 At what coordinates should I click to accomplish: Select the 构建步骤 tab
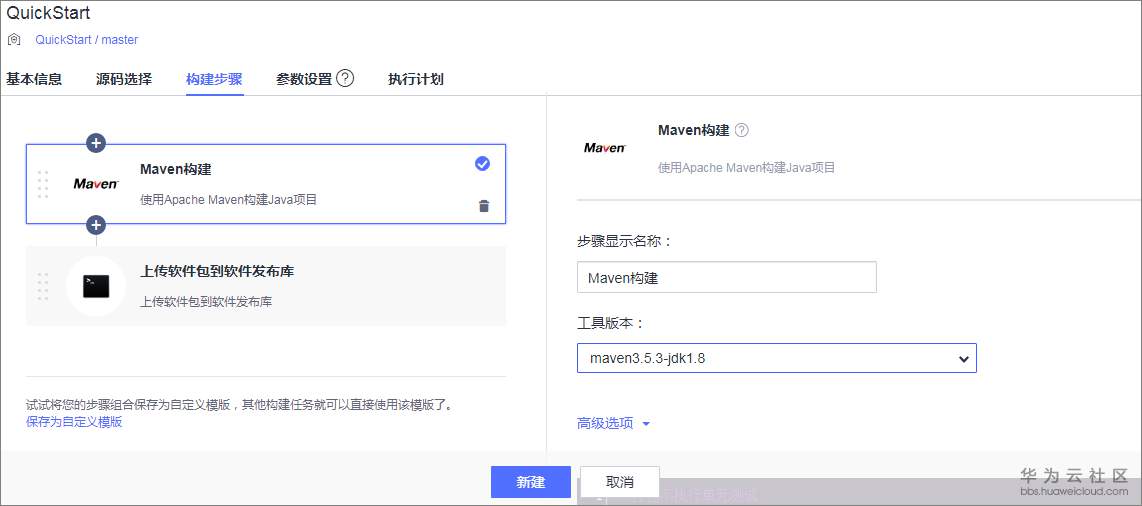coord(214,79)
